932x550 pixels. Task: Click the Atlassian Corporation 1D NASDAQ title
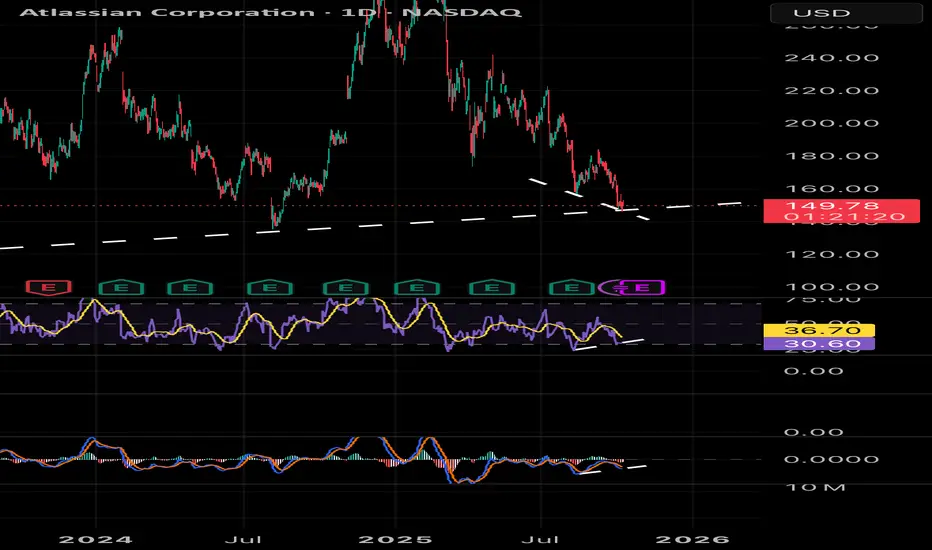pyautogui.click(x=270, y=12)
